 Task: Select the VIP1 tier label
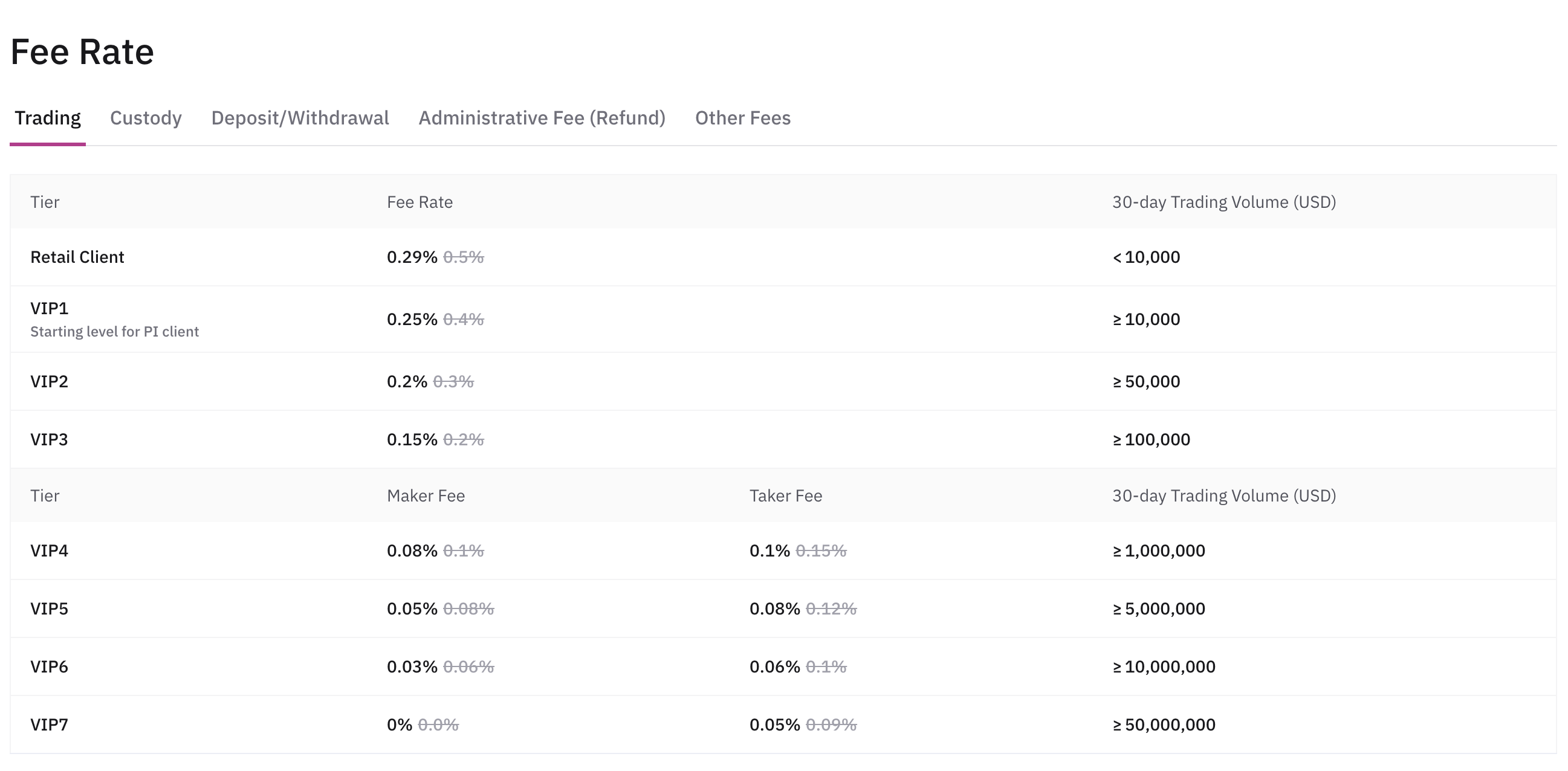point(50,308)
